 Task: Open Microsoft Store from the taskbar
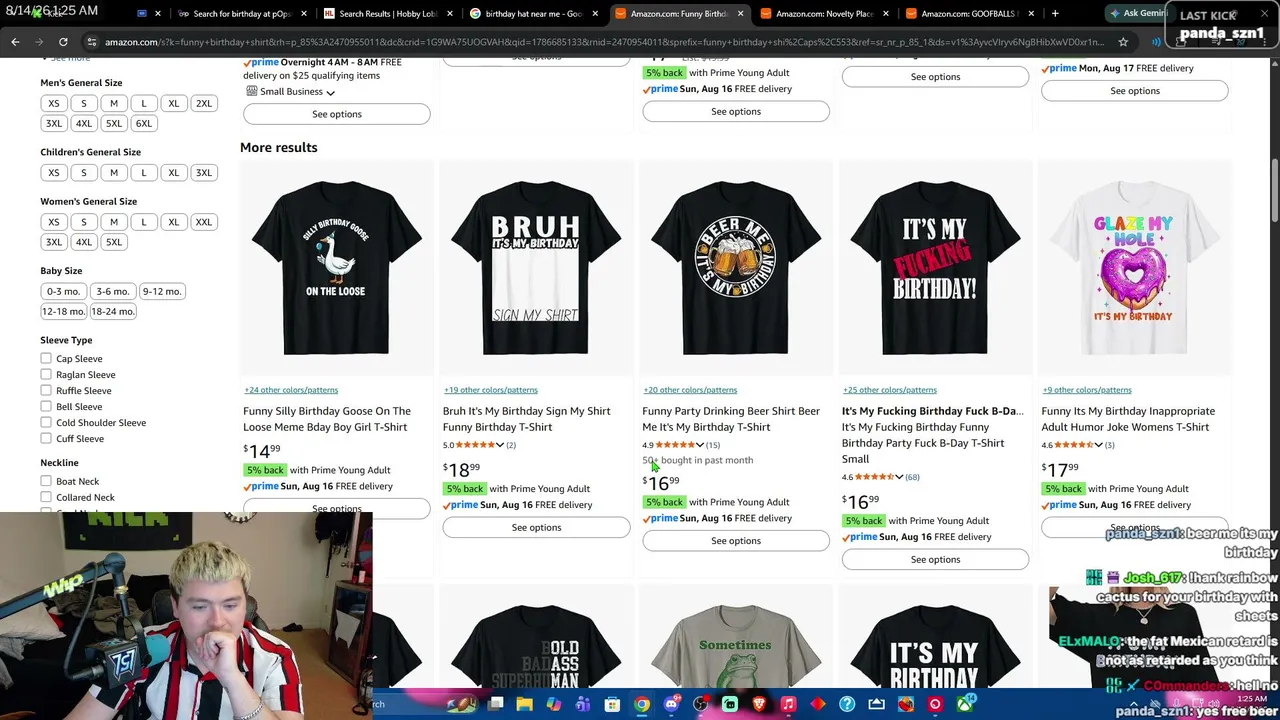tap(612, 704)
